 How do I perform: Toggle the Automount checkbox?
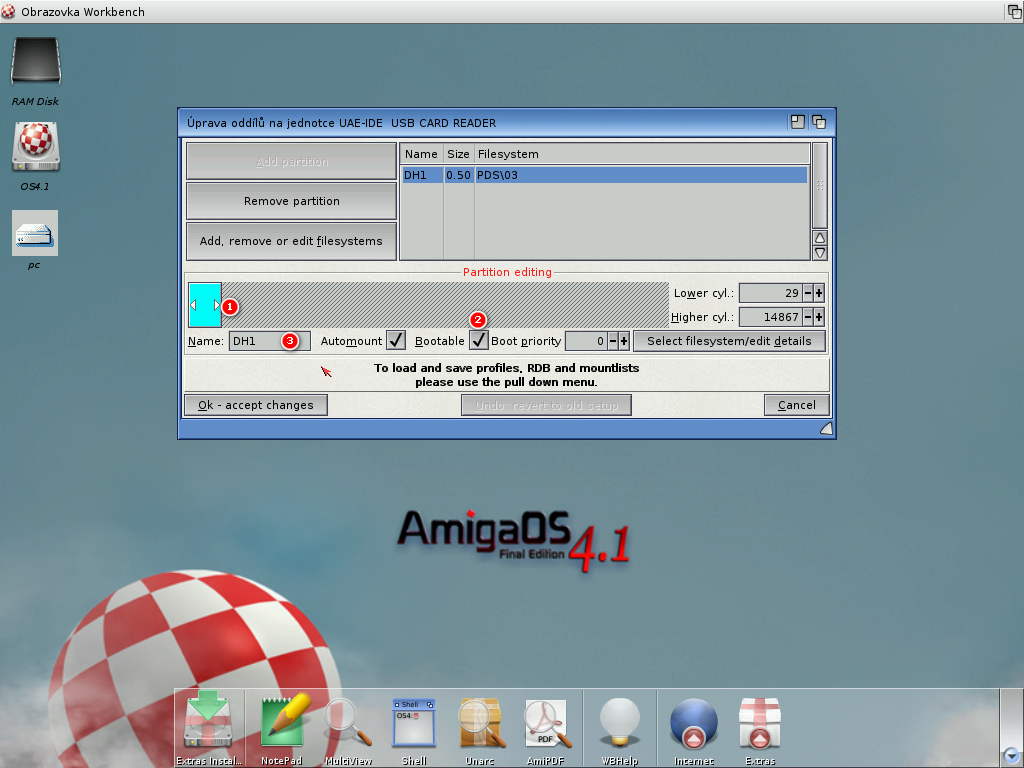coord(395,341)
